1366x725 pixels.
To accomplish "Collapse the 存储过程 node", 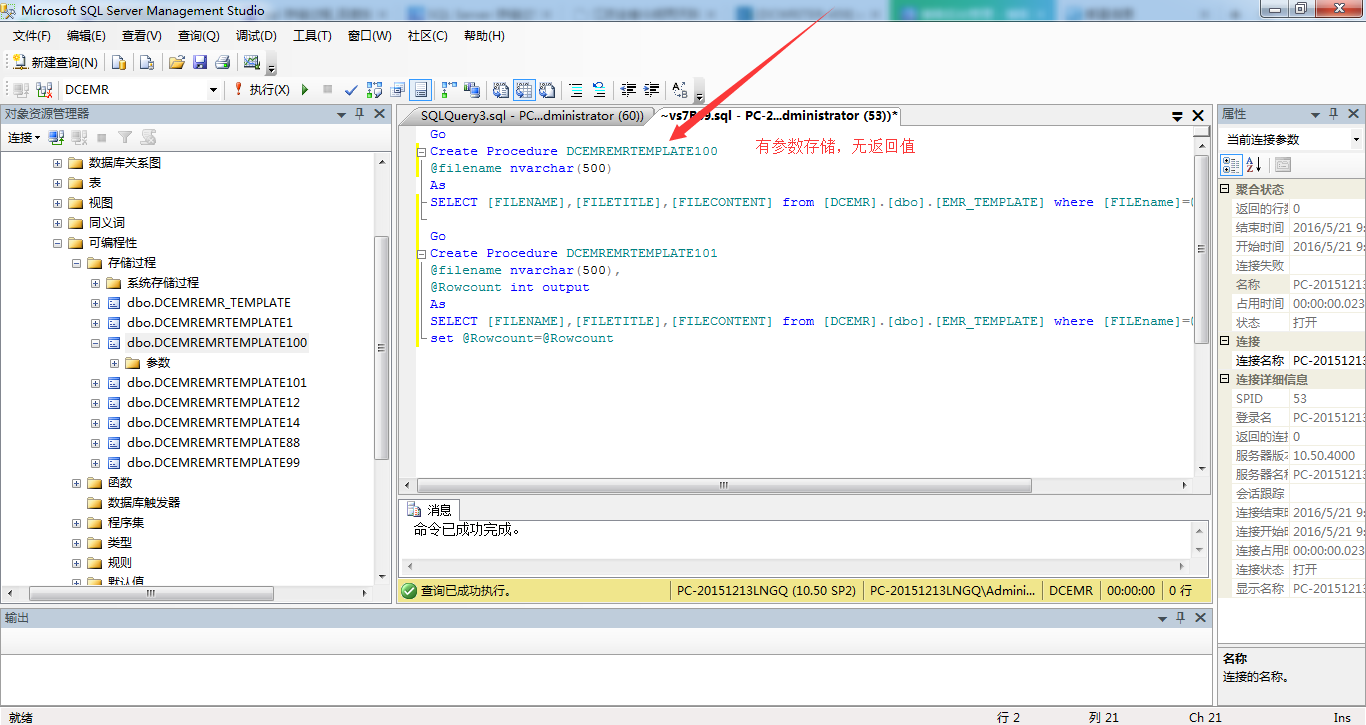I will coord(76,263).
